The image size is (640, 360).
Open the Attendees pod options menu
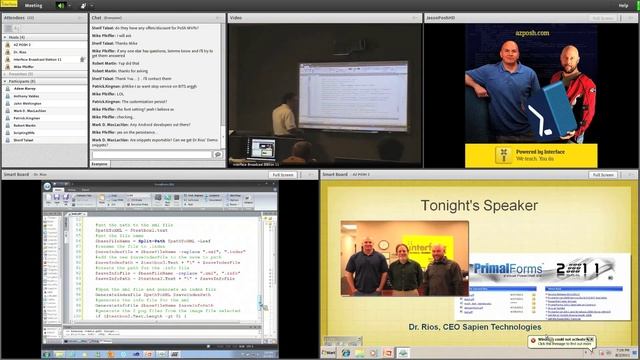pyautogui.click(x=80, y=18)
